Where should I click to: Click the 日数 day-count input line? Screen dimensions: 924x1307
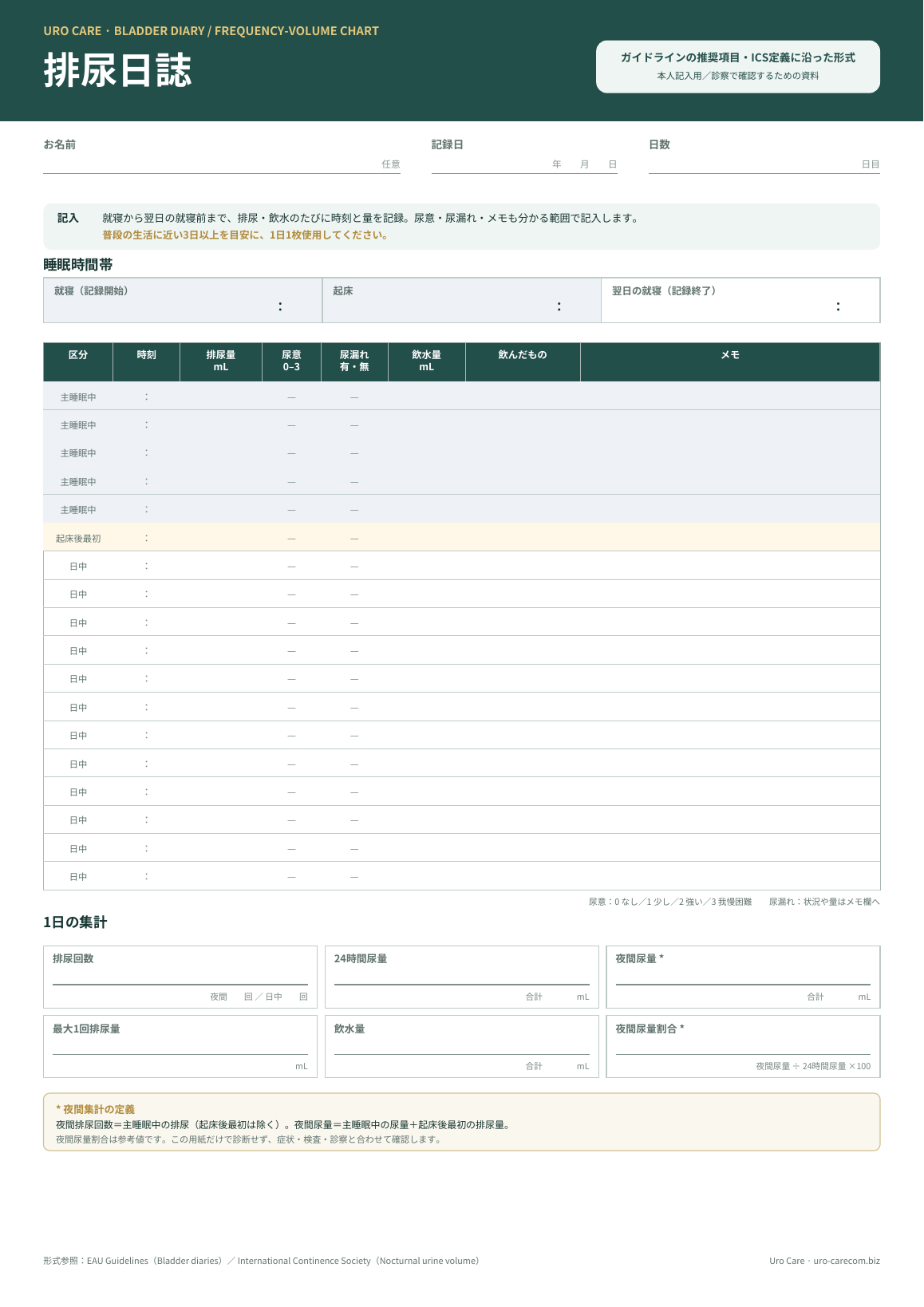764,164
